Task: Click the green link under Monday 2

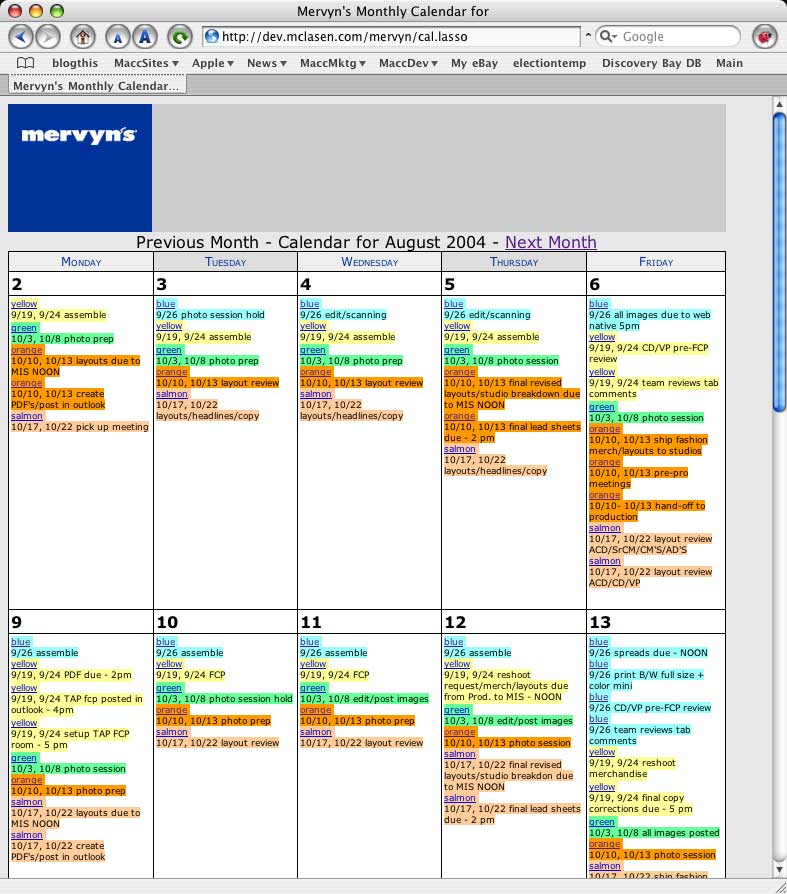Action: (x=23, y=328)
